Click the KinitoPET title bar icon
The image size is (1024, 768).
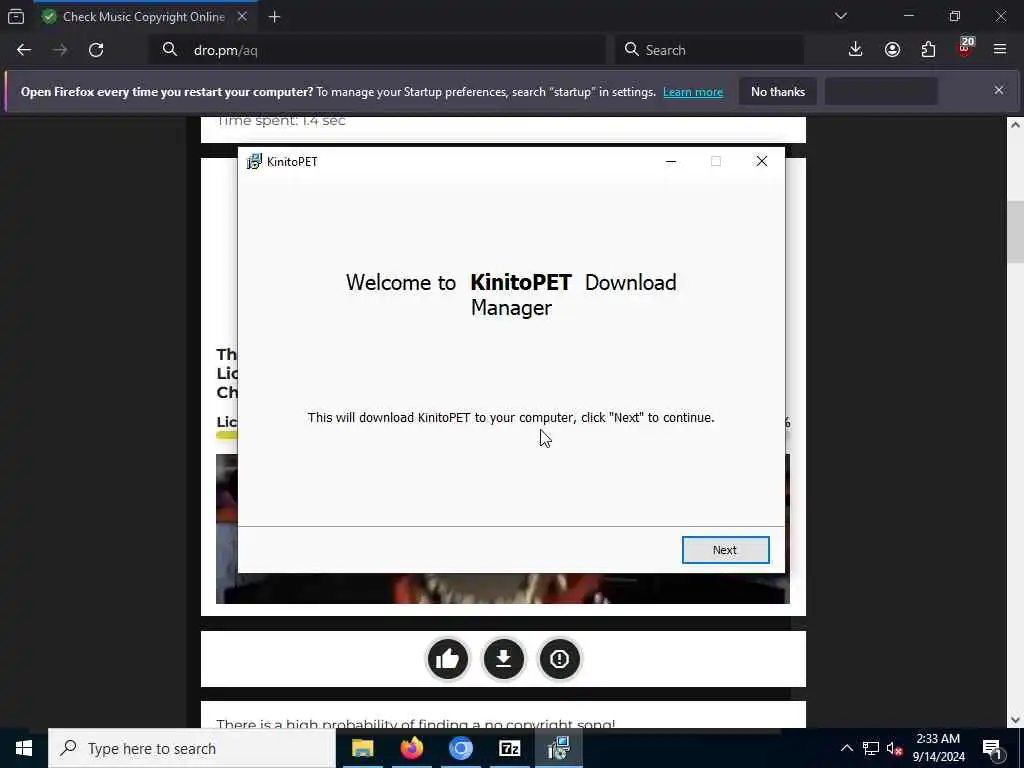pyautogui.click(x=254, y=161)
